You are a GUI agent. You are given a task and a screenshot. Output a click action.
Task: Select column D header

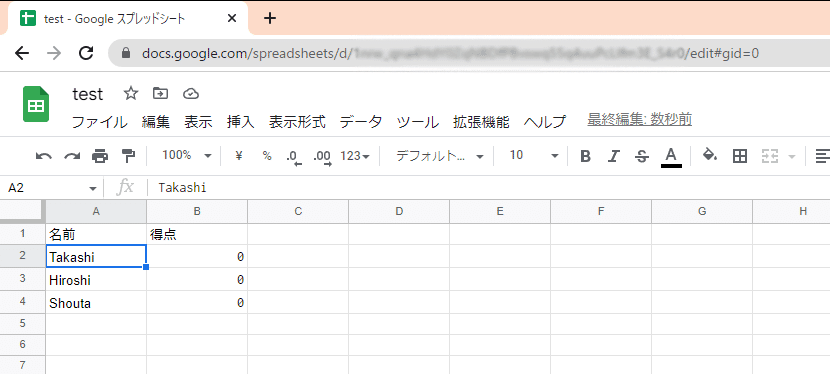coord(399,212)
